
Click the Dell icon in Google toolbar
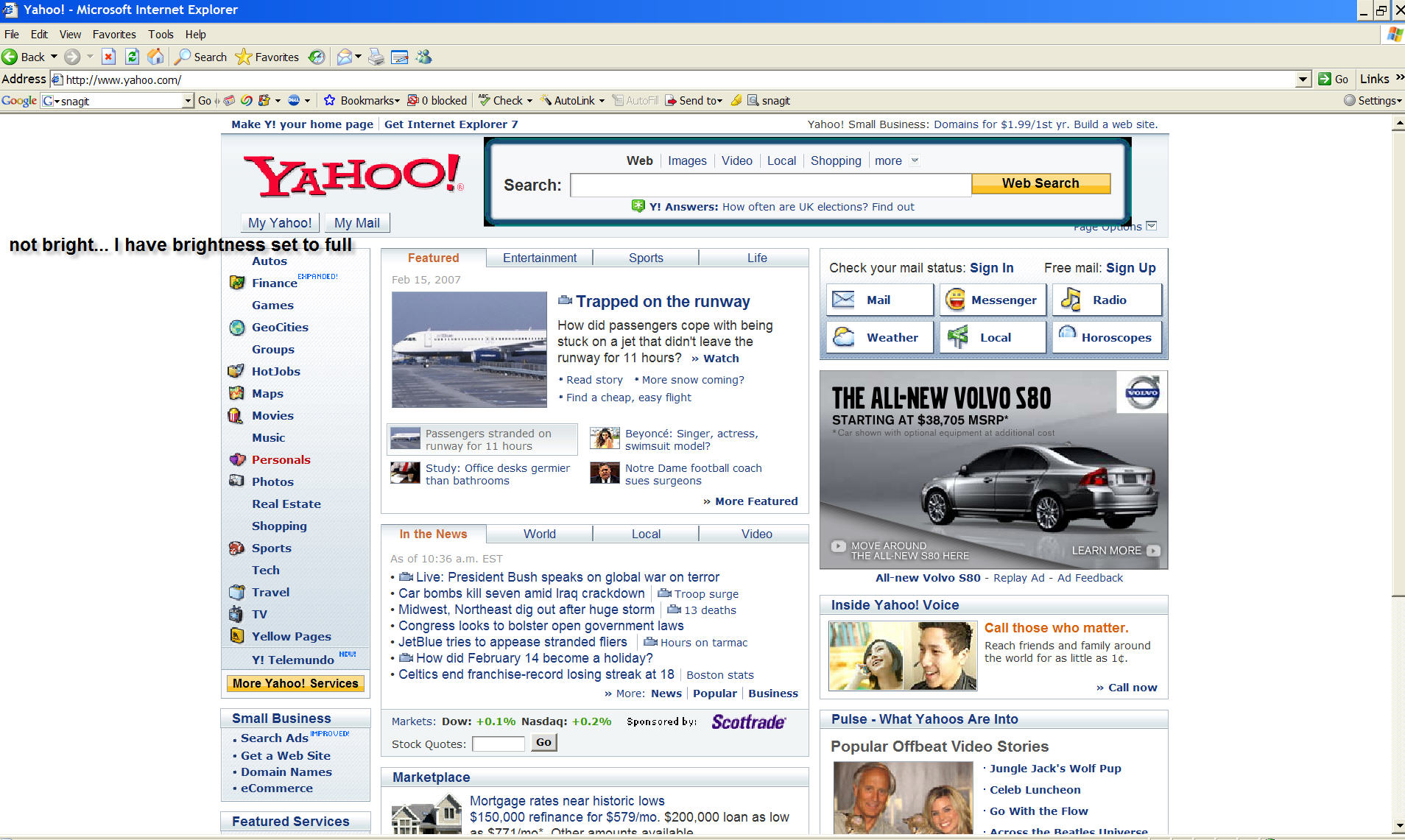point(294,100)
